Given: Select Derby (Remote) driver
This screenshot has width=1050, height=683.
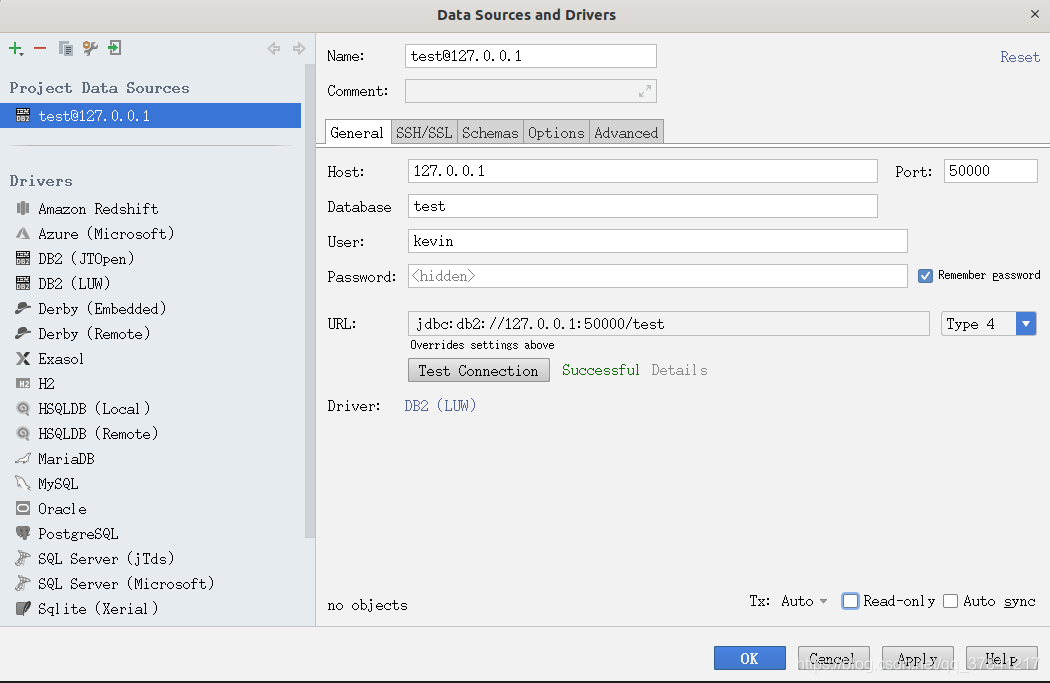Looking at the screenshot, I should [x=82, y=333].
